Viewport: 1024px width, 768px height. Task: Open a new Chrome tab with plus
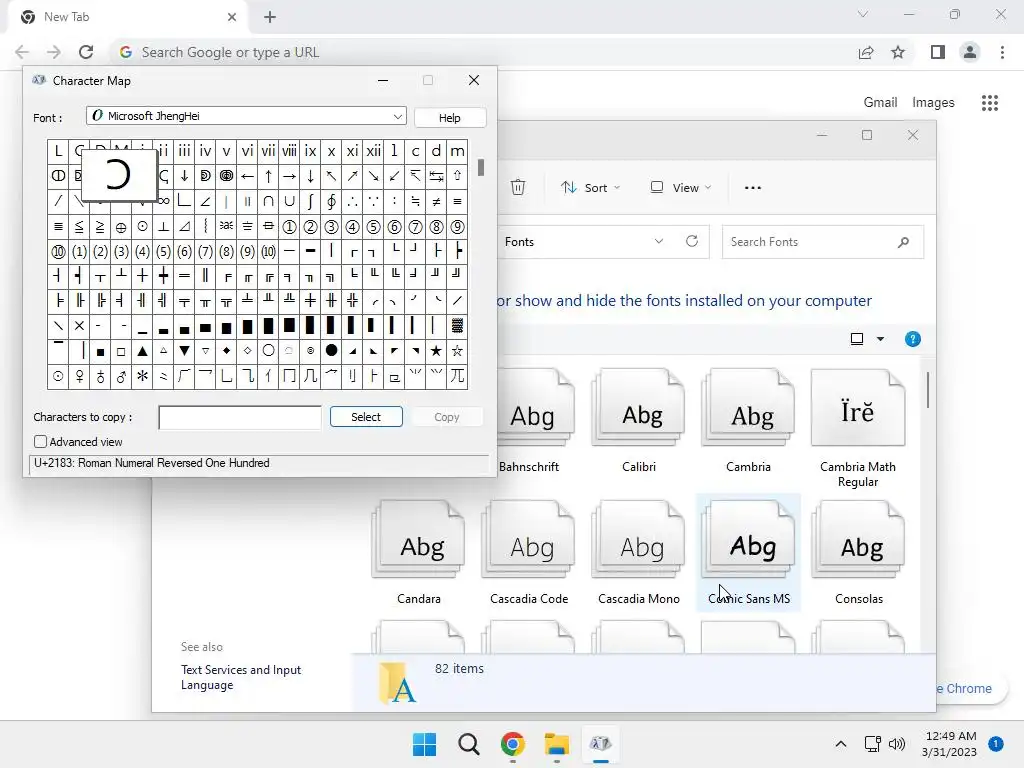[x=270, y=17]
